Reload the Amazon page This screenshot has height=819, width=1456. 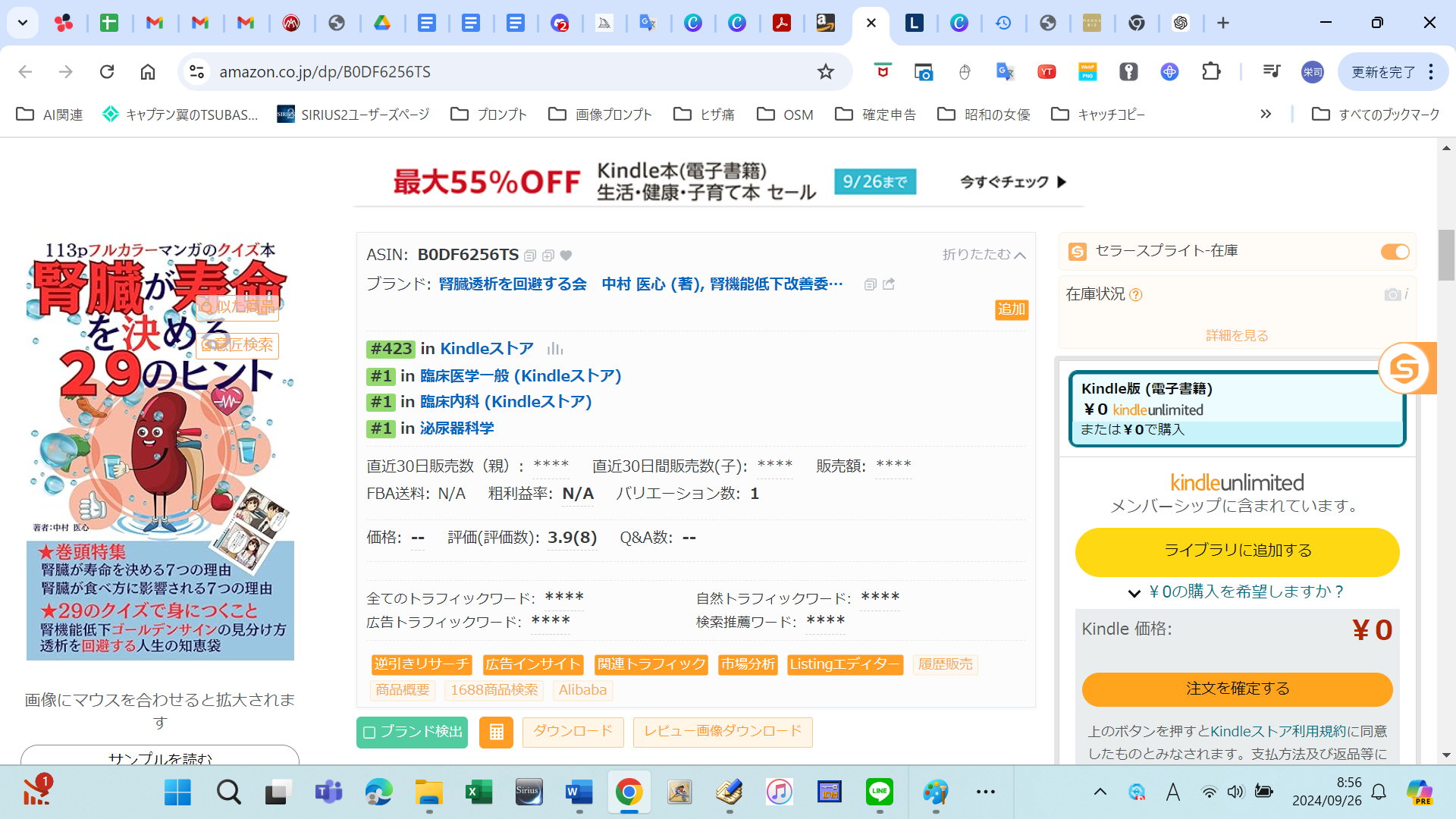point(107,71)
